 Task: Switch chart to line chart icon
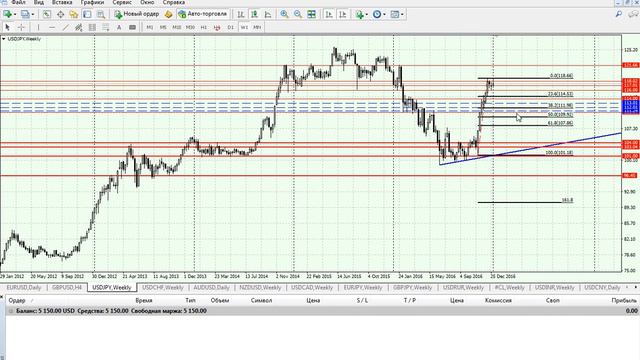[268, 14]
